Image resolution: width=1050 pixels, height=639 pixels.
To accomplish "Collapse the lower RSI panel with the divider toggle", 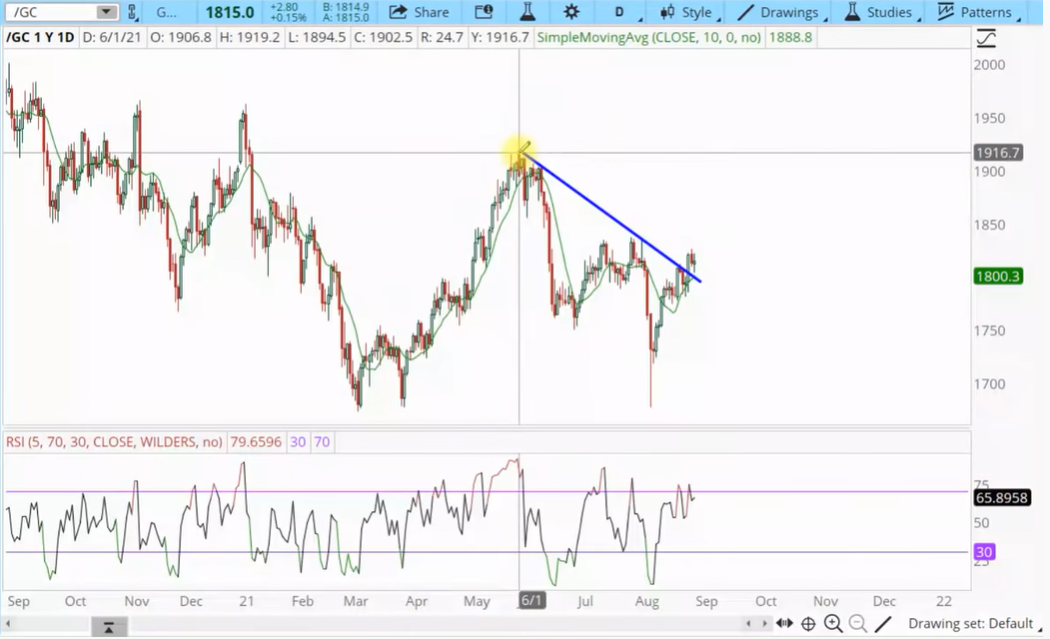I will coord(109,625).
